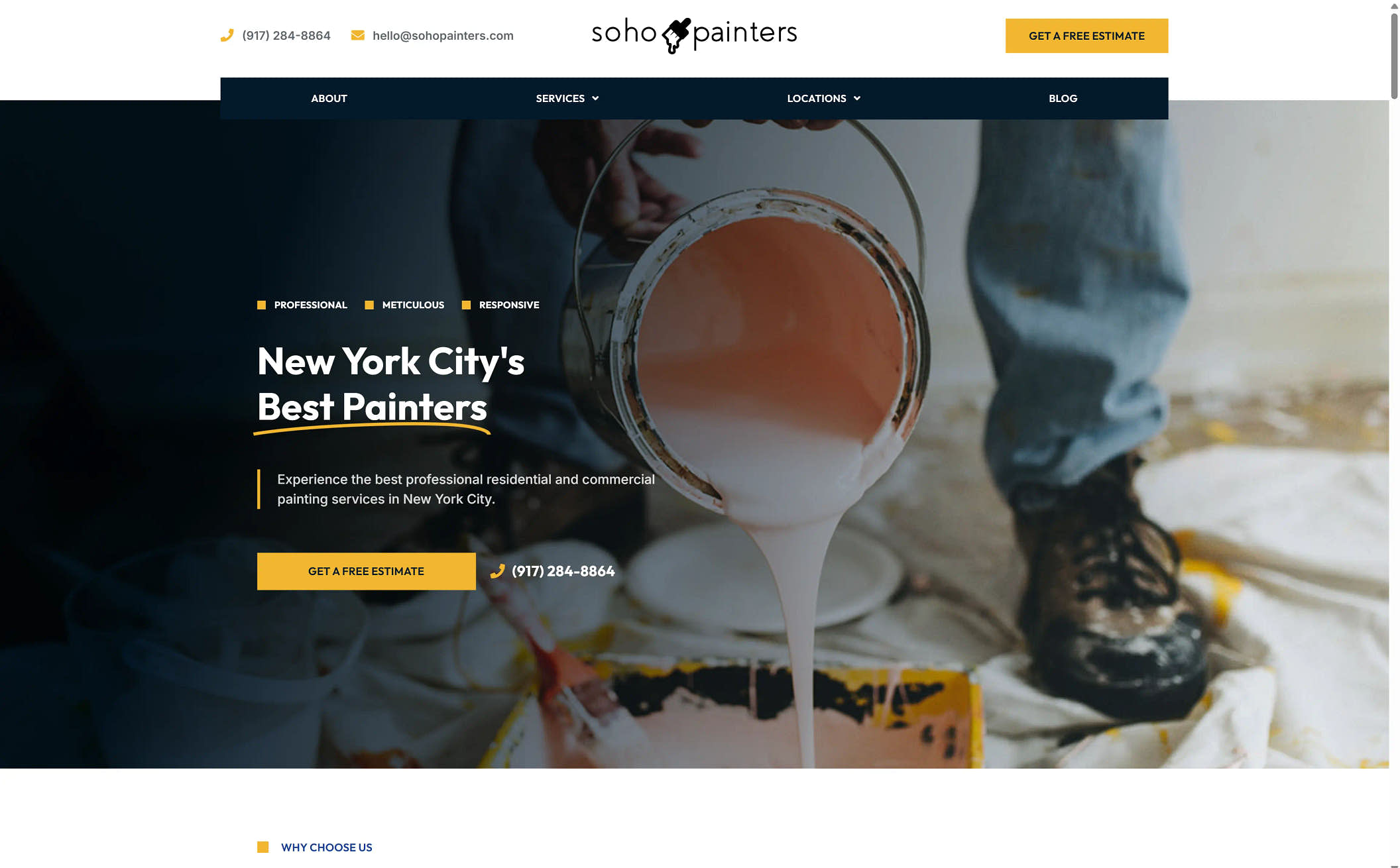Click the header phone number (917) 284-8864
Image resolution: width=1400 pixels, height=868 pixels.
click(286, 36)
